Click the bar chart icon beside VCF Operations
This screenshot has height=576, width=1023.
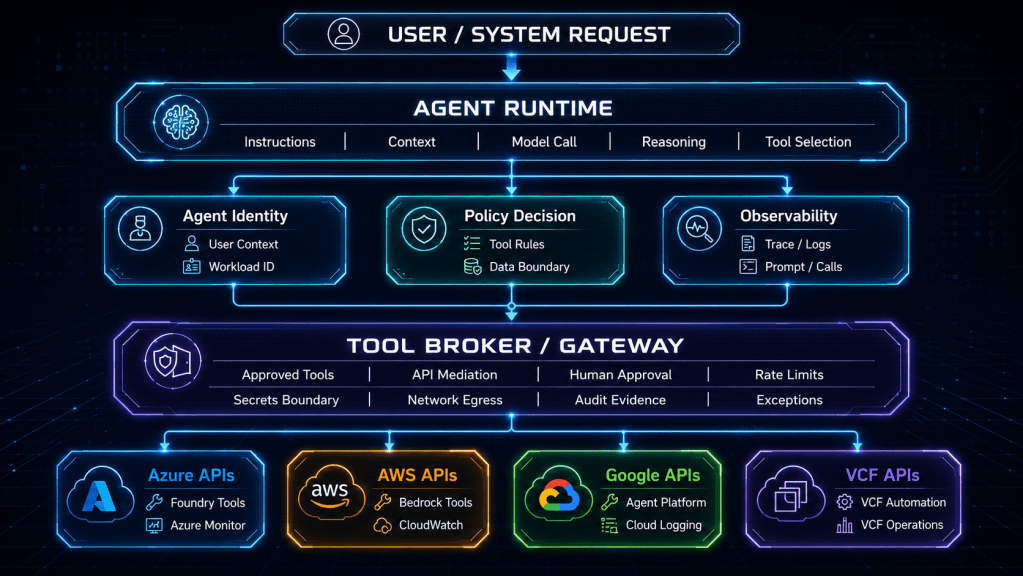[x=844, y=525]
